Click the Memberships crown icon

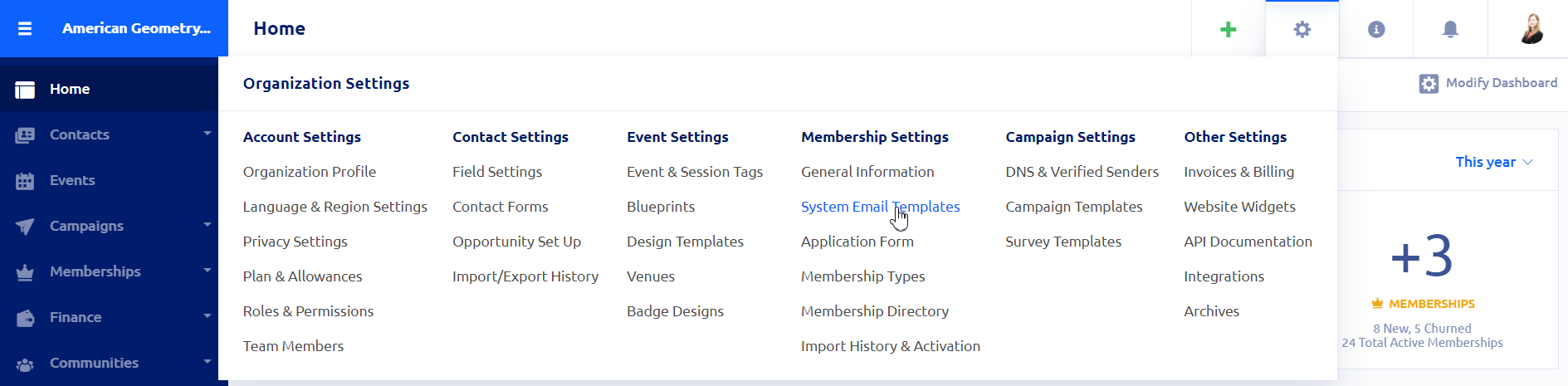[x=25, y=272]
